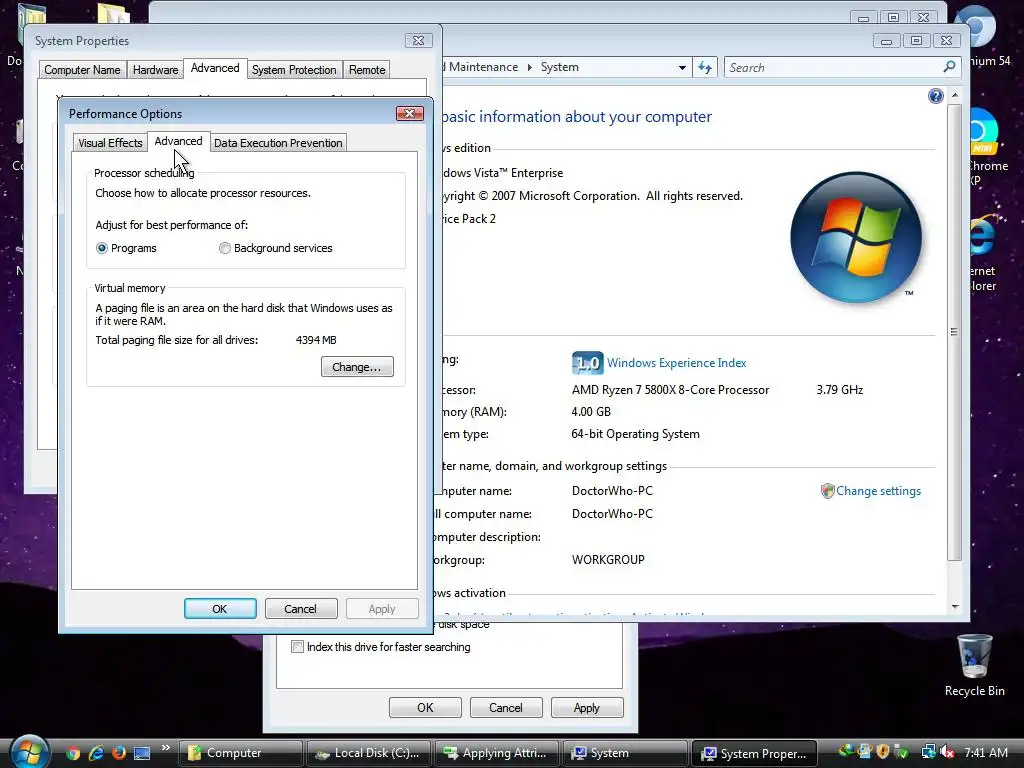Click Change... virtual memory button

click(x=357, y=367)
